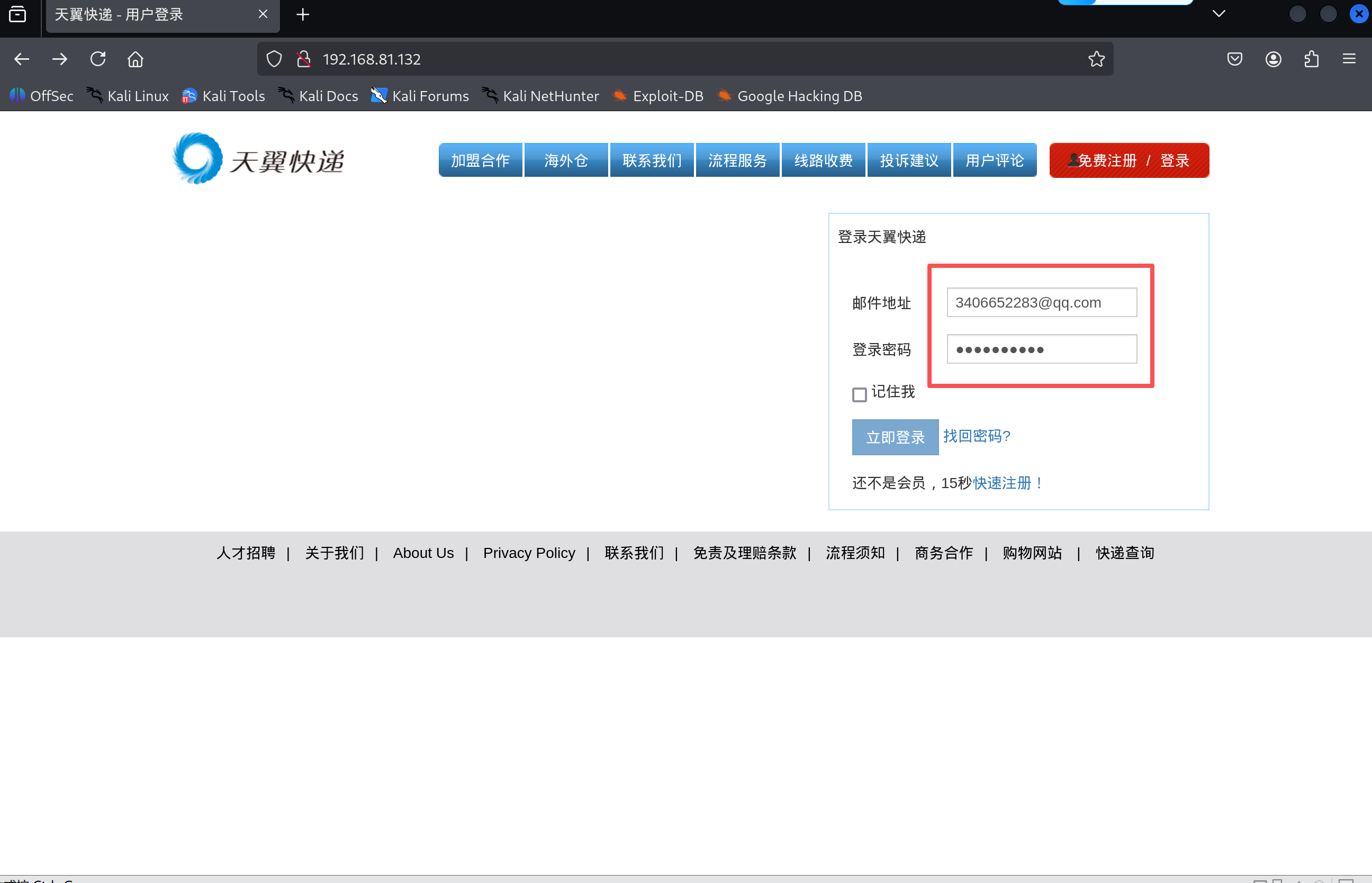Image resolution: width=1372 pixels, height=883 pixels.
Task: Click the browser back arrow
Action: tap(22, 58)
